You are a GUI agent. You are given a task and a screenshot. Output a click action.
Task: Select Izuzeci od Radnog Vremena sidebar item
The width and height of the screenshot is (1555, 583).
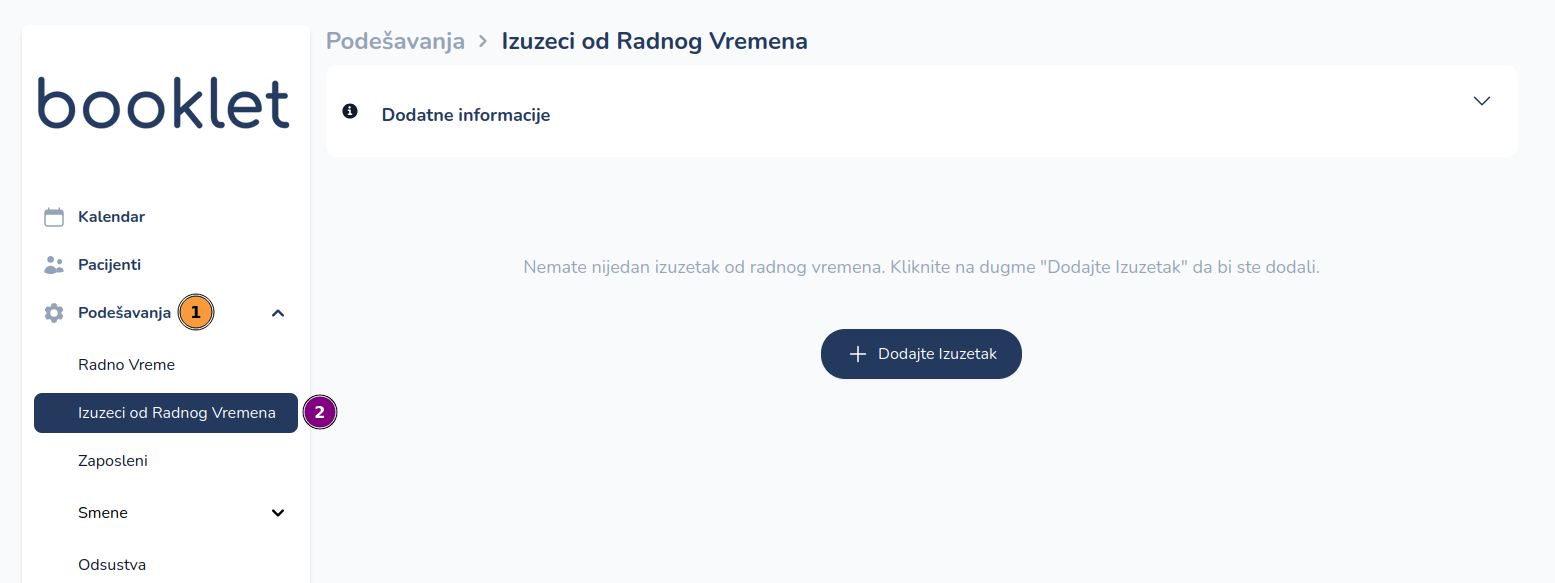click(x=176, y=413)
